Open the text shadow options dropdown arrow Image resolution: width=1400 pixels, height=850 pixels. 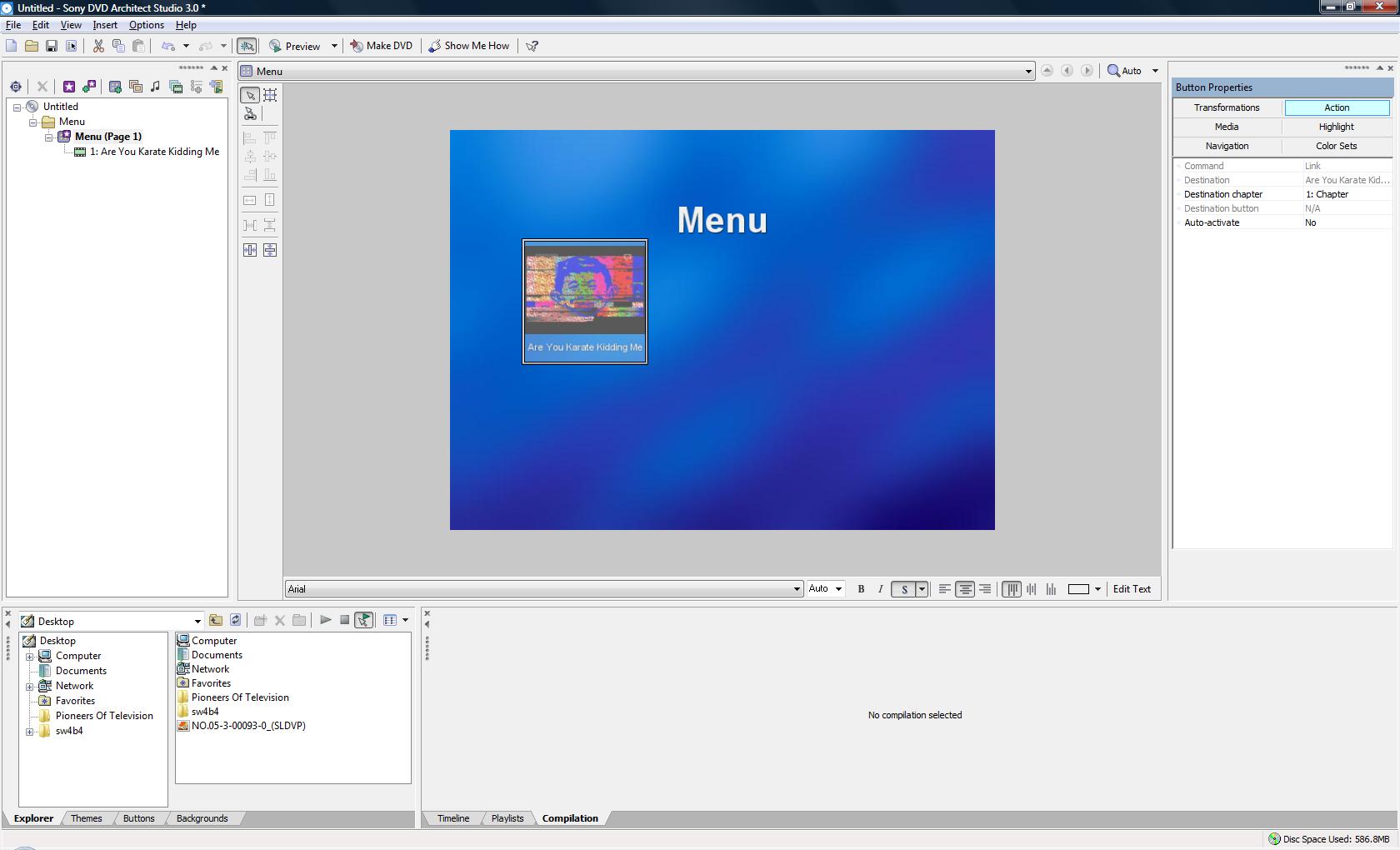coord(922,589)
